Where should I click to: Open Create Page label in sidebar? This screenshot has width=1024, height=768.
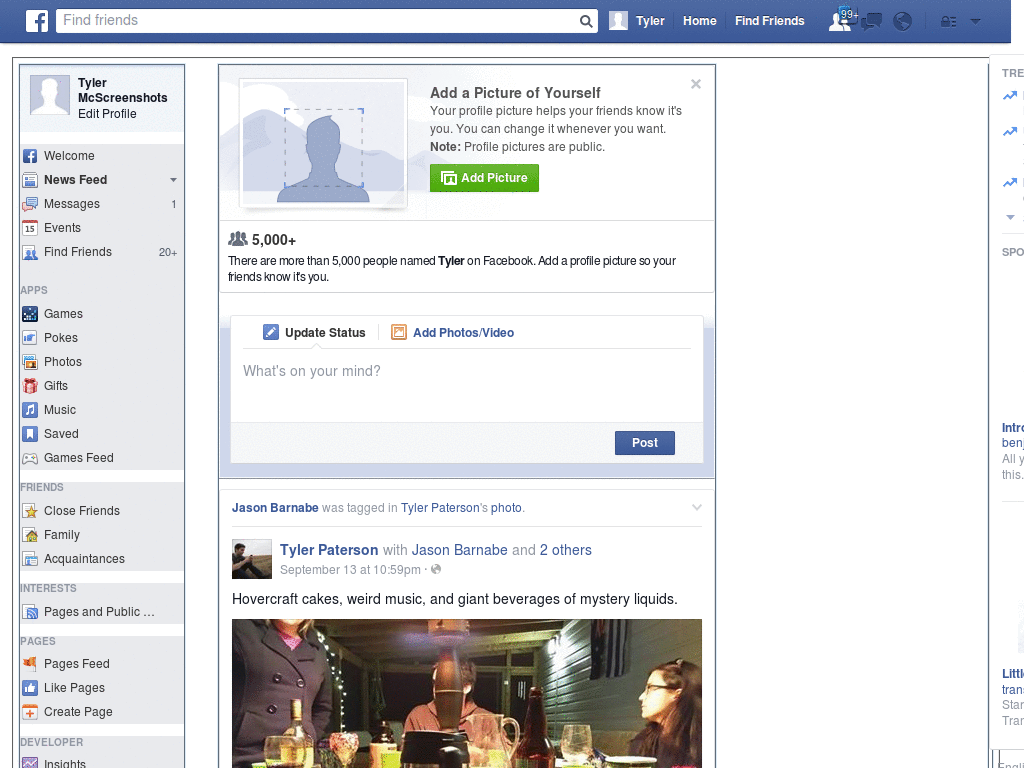coord(78,712)
